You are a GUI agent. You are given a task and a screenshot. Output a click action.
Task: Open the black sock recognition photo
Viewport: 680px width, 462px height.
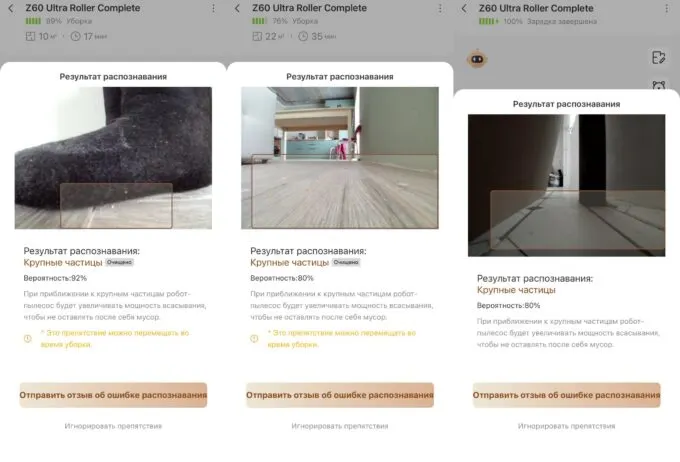(x=113, y=158)
